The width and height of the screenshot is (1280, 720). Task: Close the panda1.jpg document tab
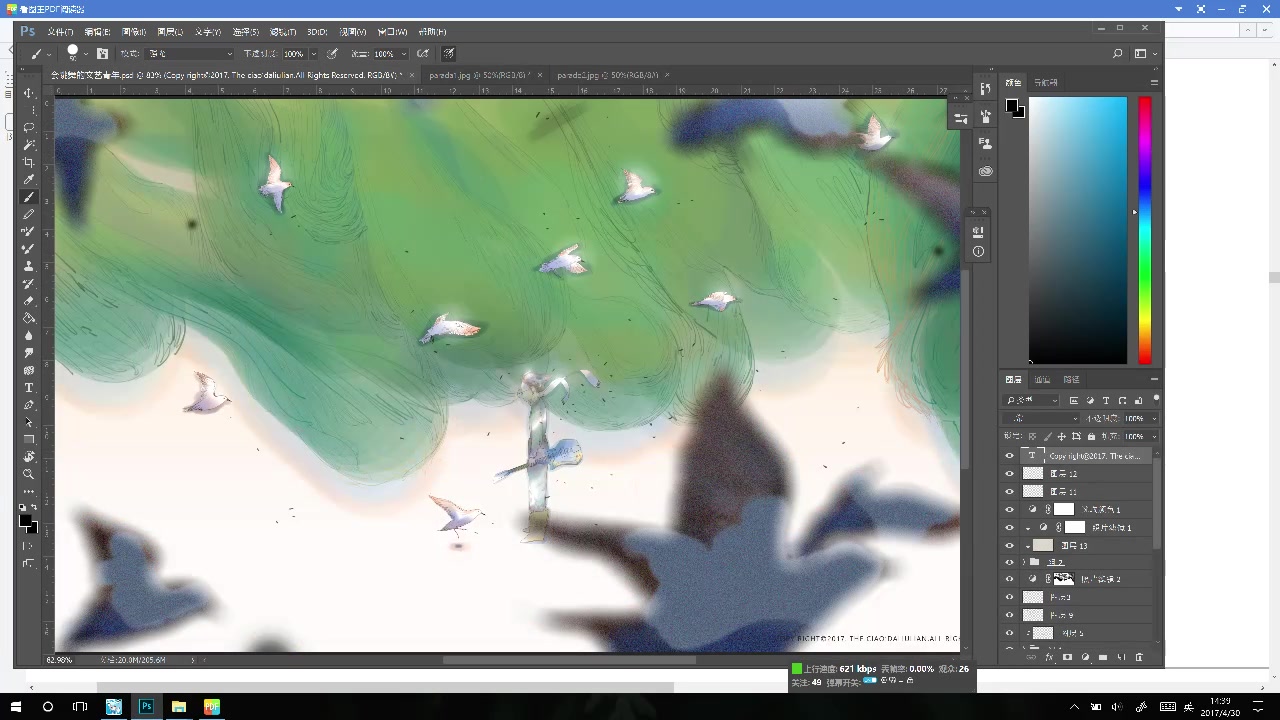541,75
